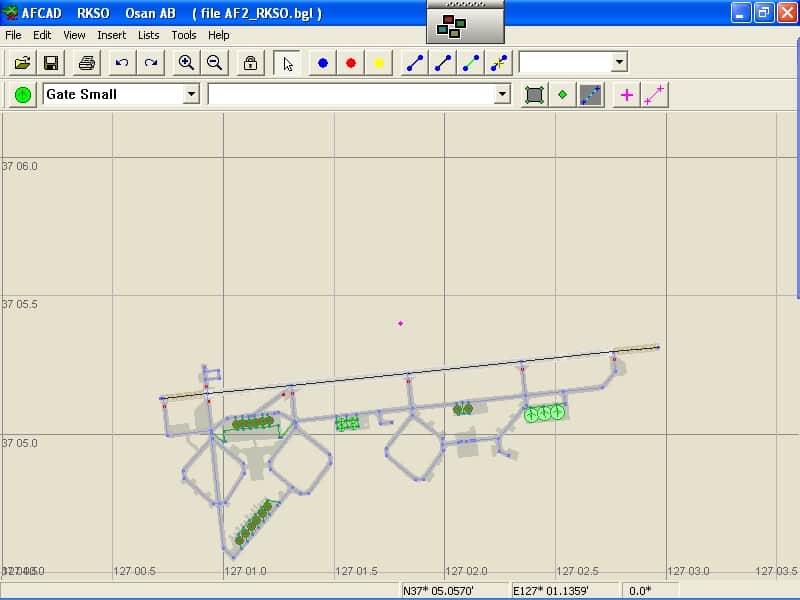Open the wide empty combo box arrow

pos(502,94)
